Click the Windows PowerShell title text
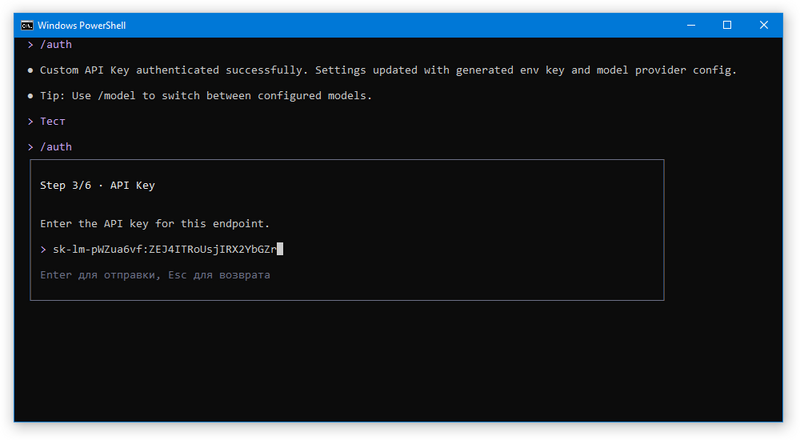 coord(82,26)
